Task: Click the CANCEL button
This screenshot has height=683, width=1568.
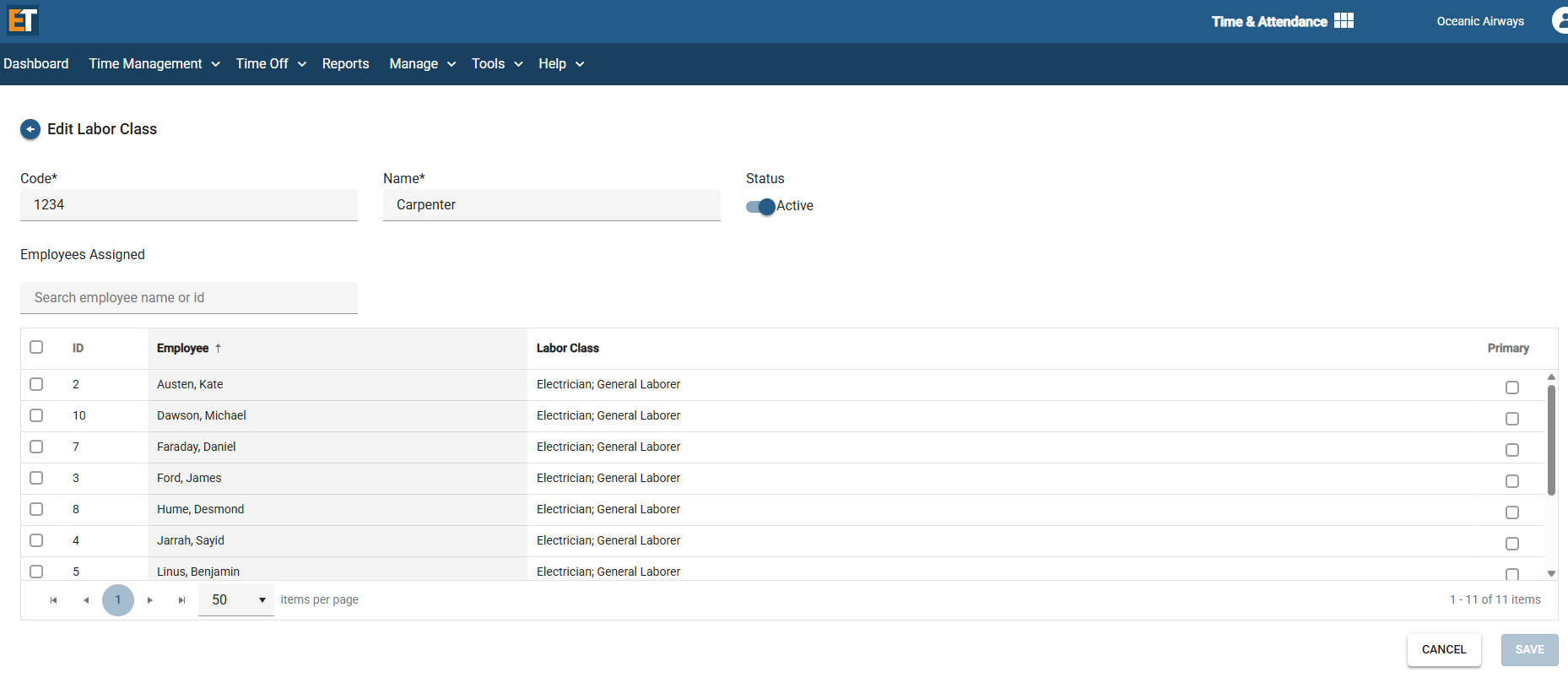Action: click(x=1444, y=650)
